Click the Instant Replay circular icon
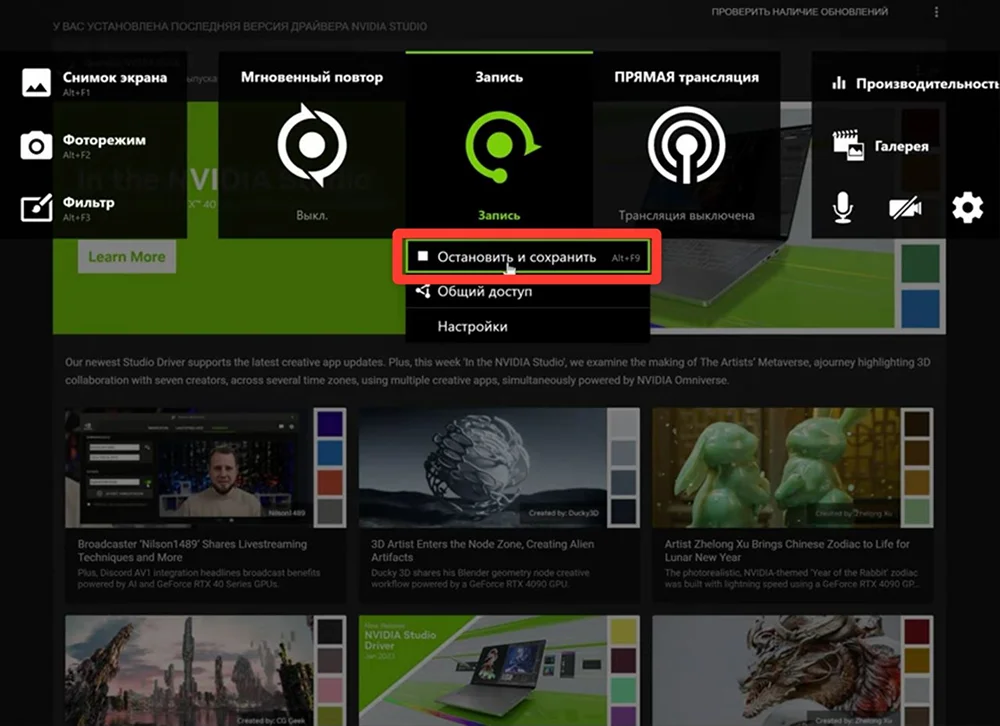The image size is (1000, 726). point(312,146)
